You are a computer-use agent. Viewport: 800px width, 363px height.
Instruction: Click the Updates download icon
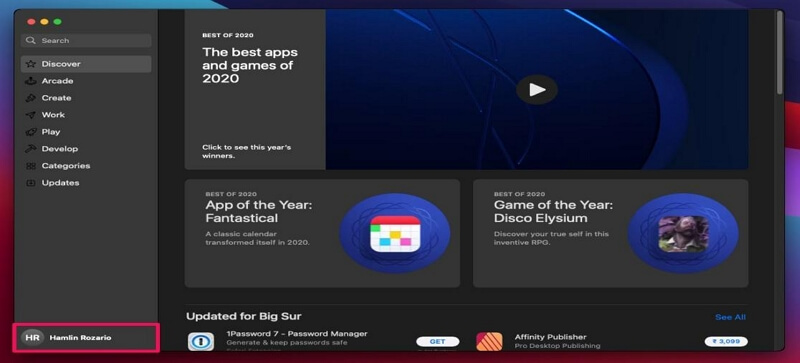pyautogui.click(x=31, y=183)
